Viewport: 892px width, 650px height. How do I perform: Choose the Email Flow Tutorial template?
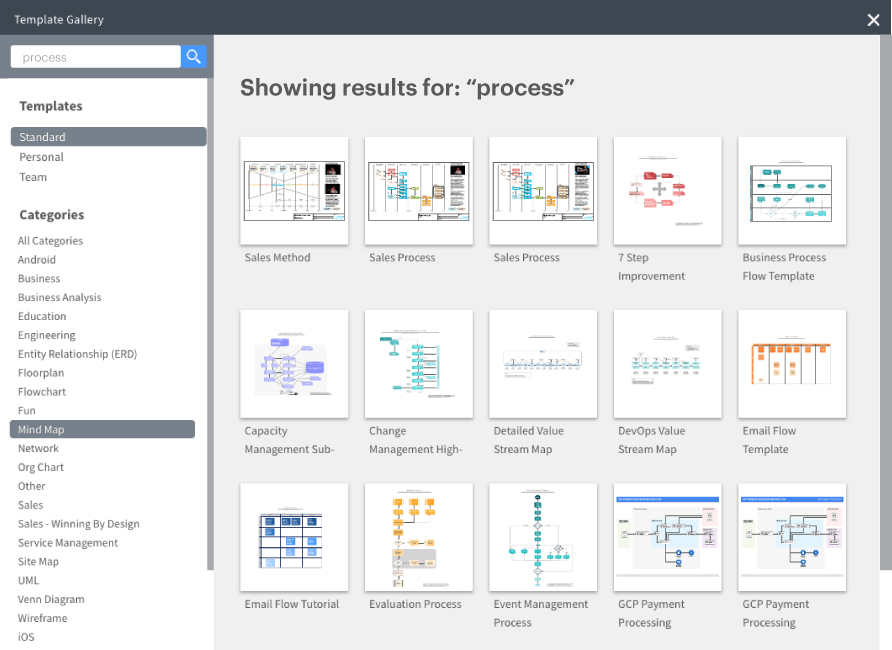[293, 537]
